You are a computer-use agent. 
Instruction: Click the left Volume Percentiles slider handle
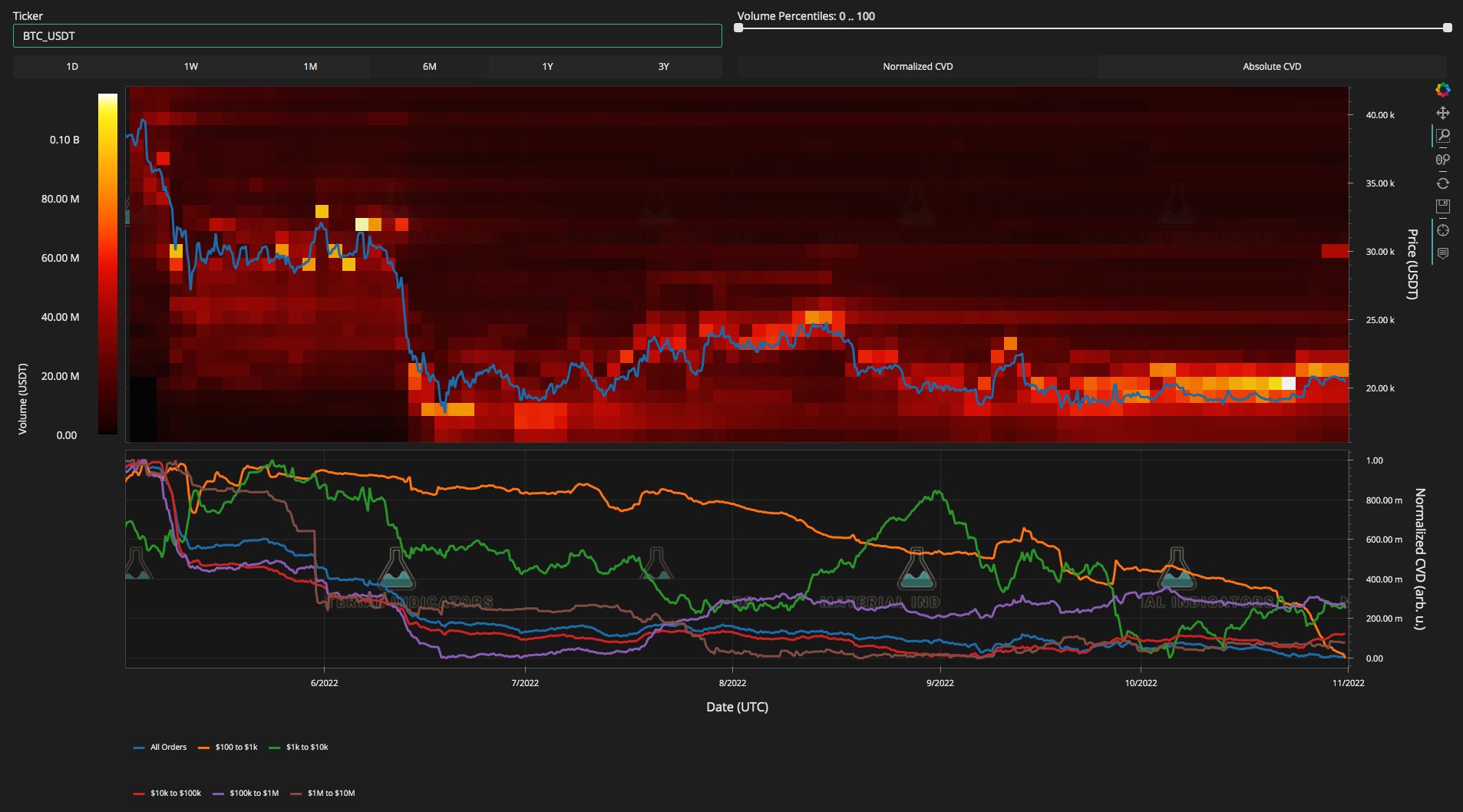(738, 28)
